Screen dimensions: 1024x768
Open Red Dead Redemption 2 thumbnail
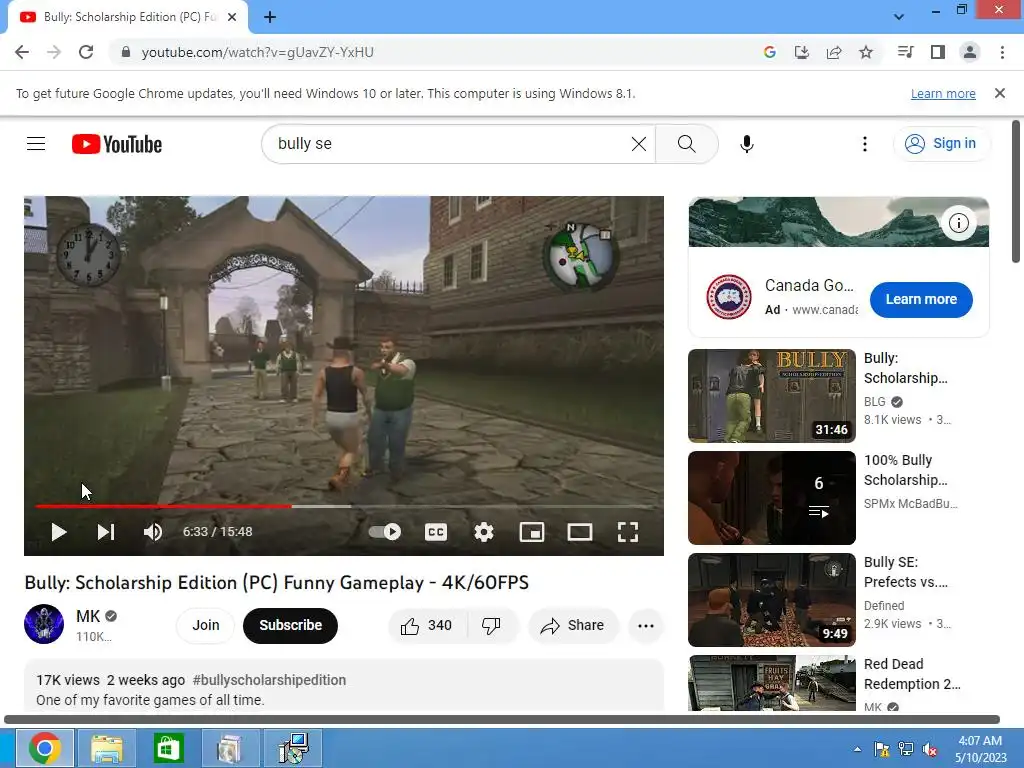point(772,683)
